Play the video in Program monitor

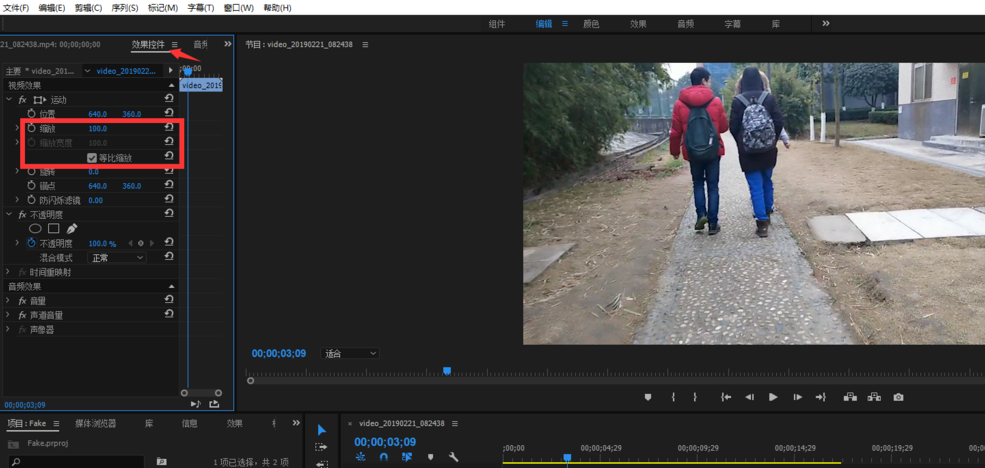[773, 397]
